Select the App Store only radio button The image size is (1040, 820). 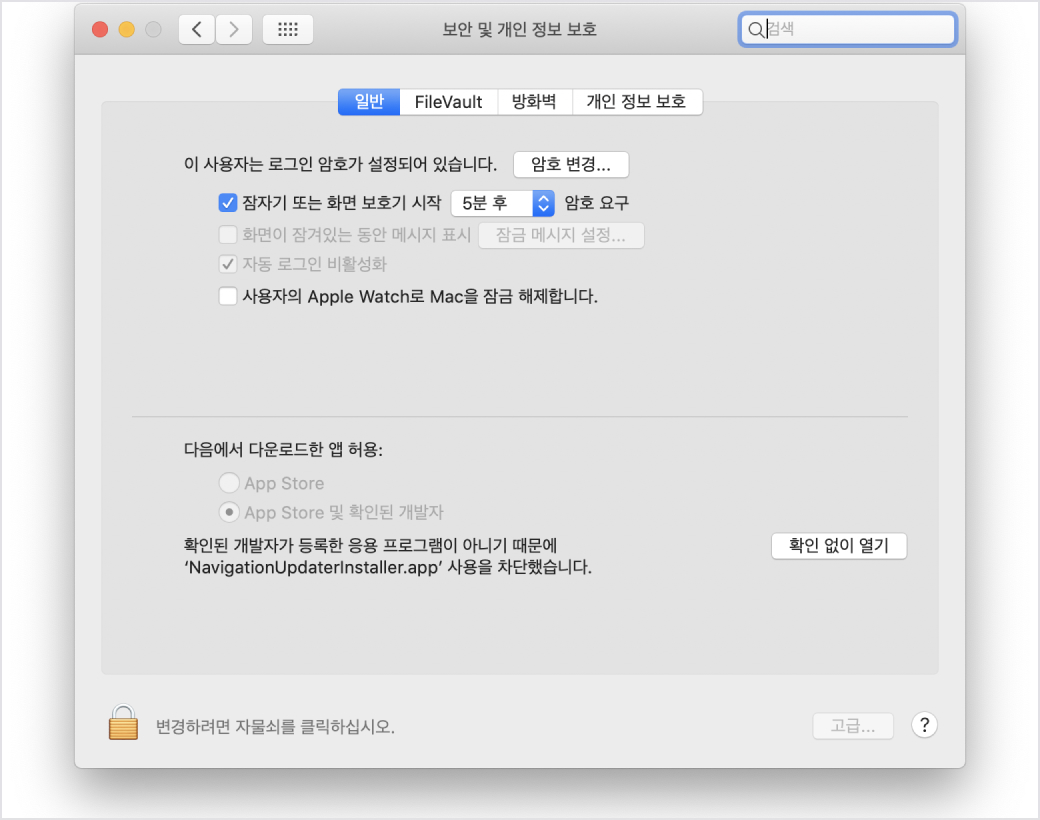pos(229,483)
